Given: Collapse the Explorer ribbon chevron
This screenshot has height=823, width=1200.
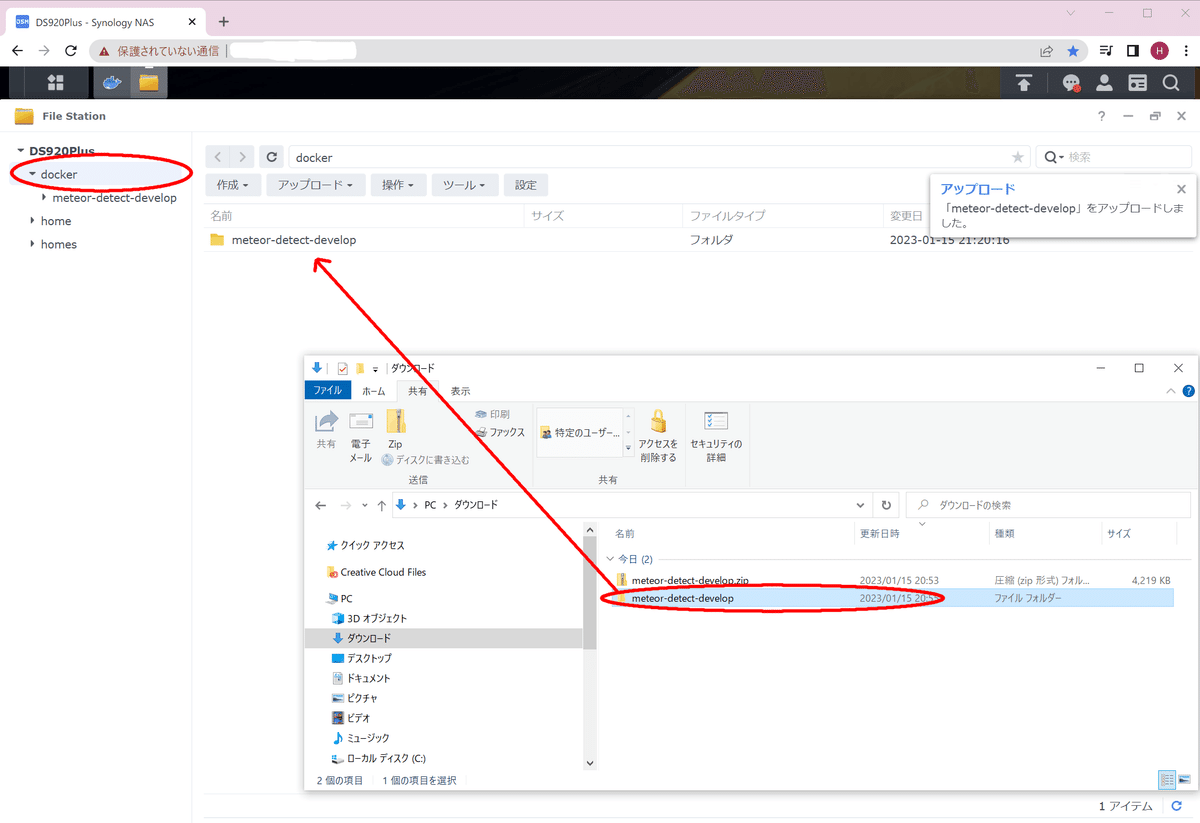Looking at the screenshot, I should pyautogui.click(x=1171, y=391).
